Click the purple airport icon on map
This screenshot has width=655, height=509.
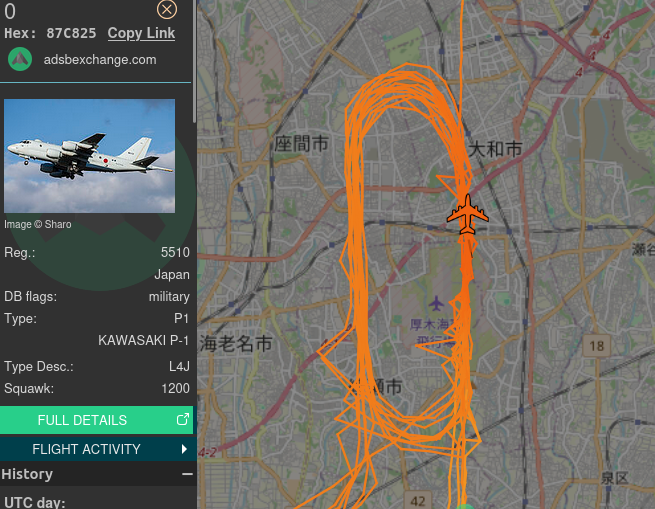click(436, 303)
